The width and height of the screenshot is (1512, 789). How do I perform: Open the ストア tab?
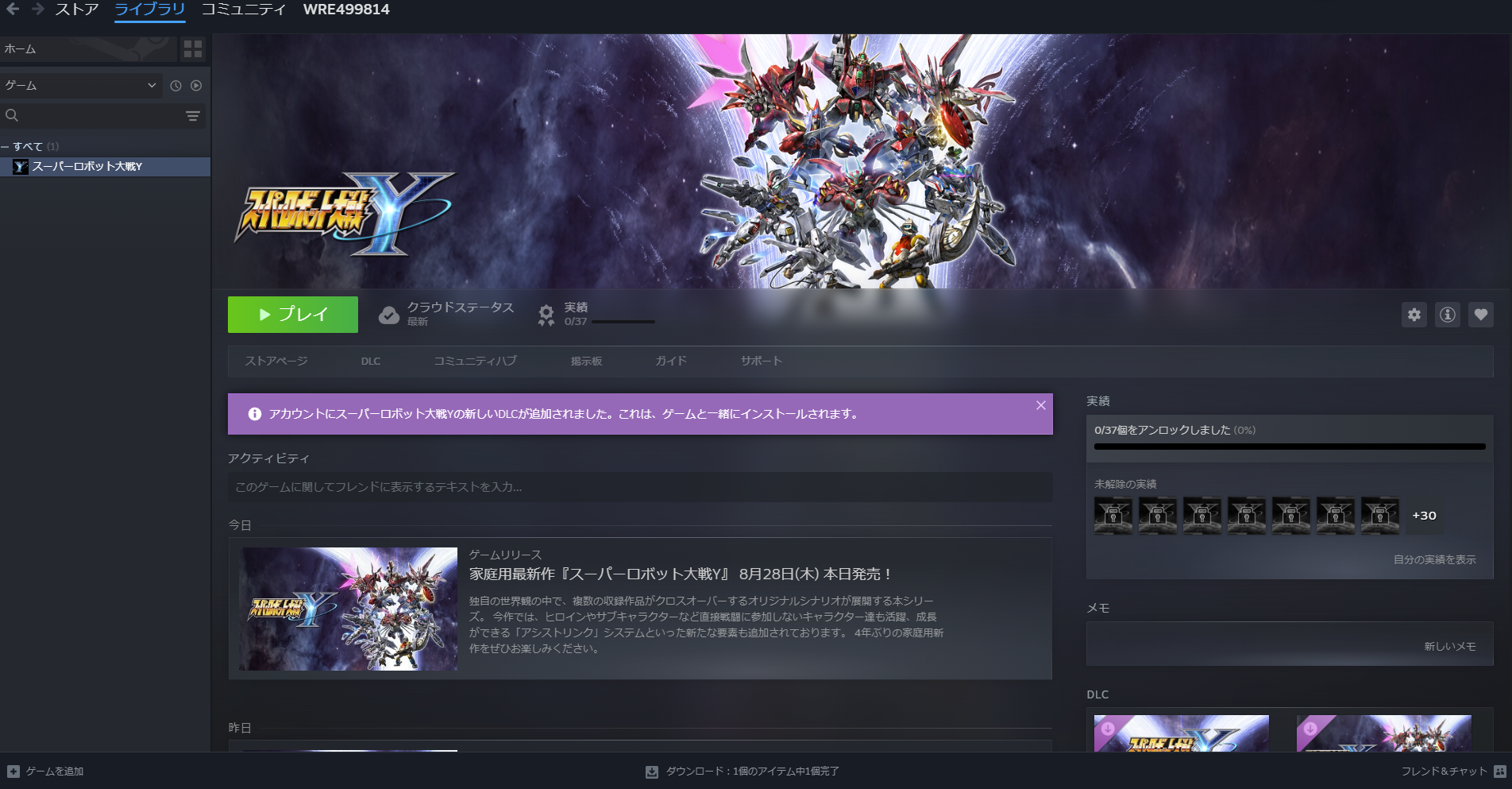pyautogui.click(x=77, y=10)
